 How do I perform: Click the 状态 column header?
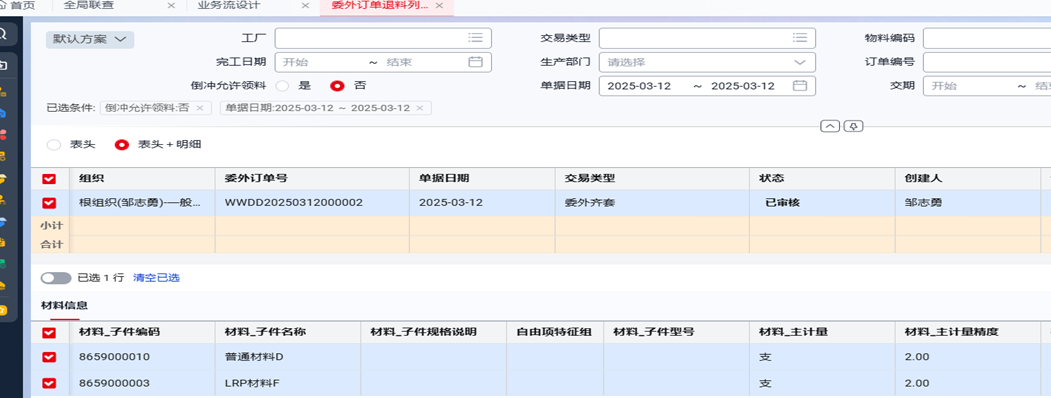822,179
